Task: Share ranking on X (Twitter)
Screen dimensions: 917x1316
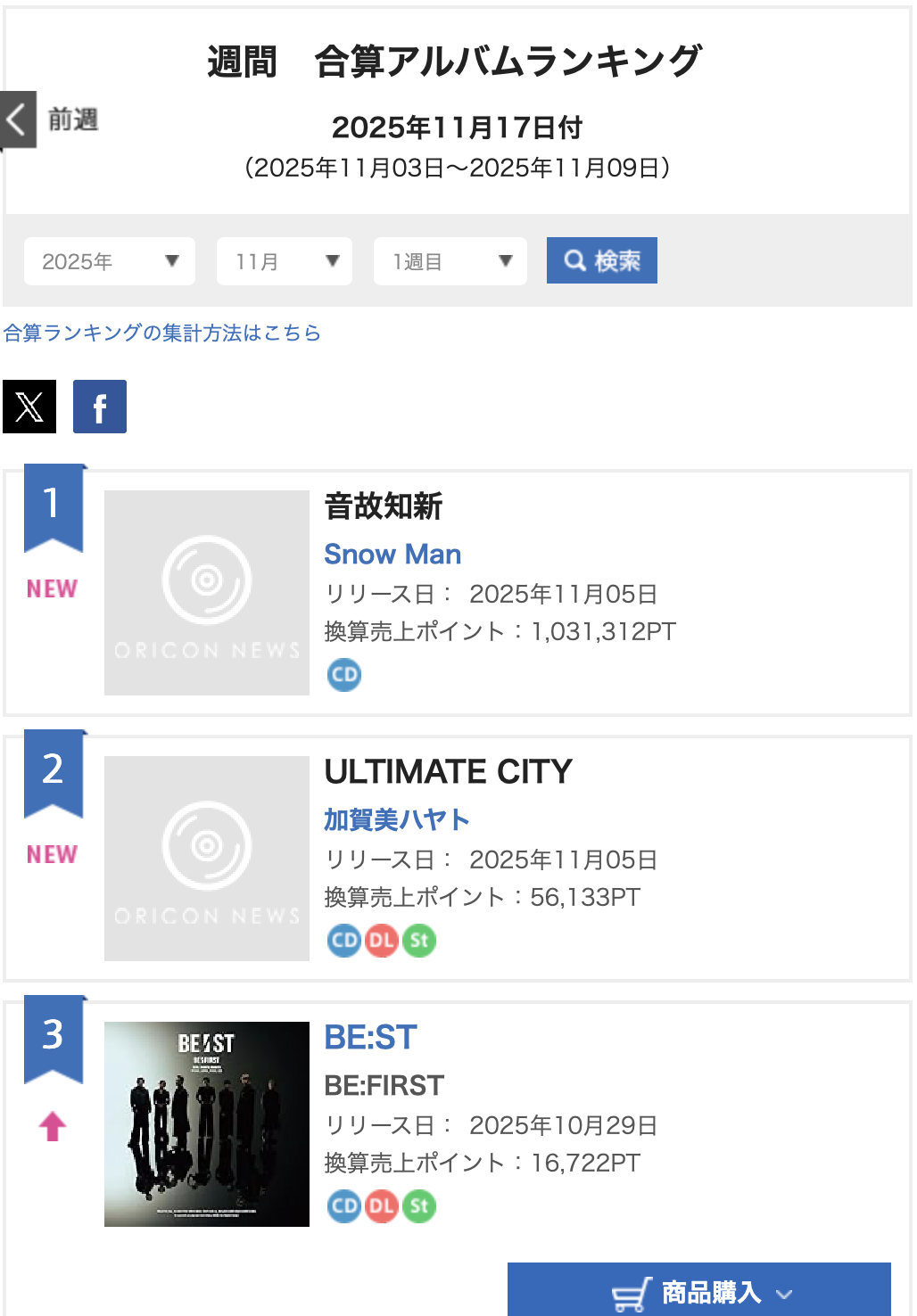Action: (x=29, y=407)
